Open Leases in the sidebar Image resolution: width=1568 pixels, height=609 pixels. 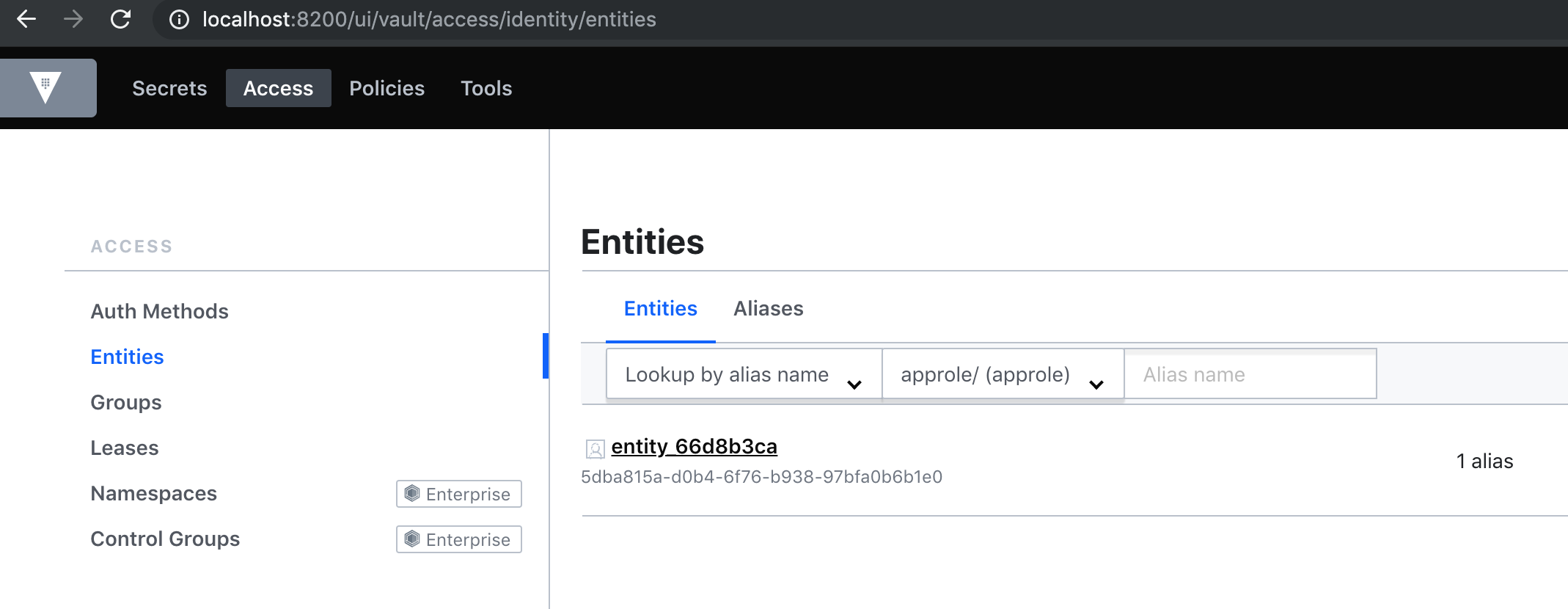(x=124, y=448)
